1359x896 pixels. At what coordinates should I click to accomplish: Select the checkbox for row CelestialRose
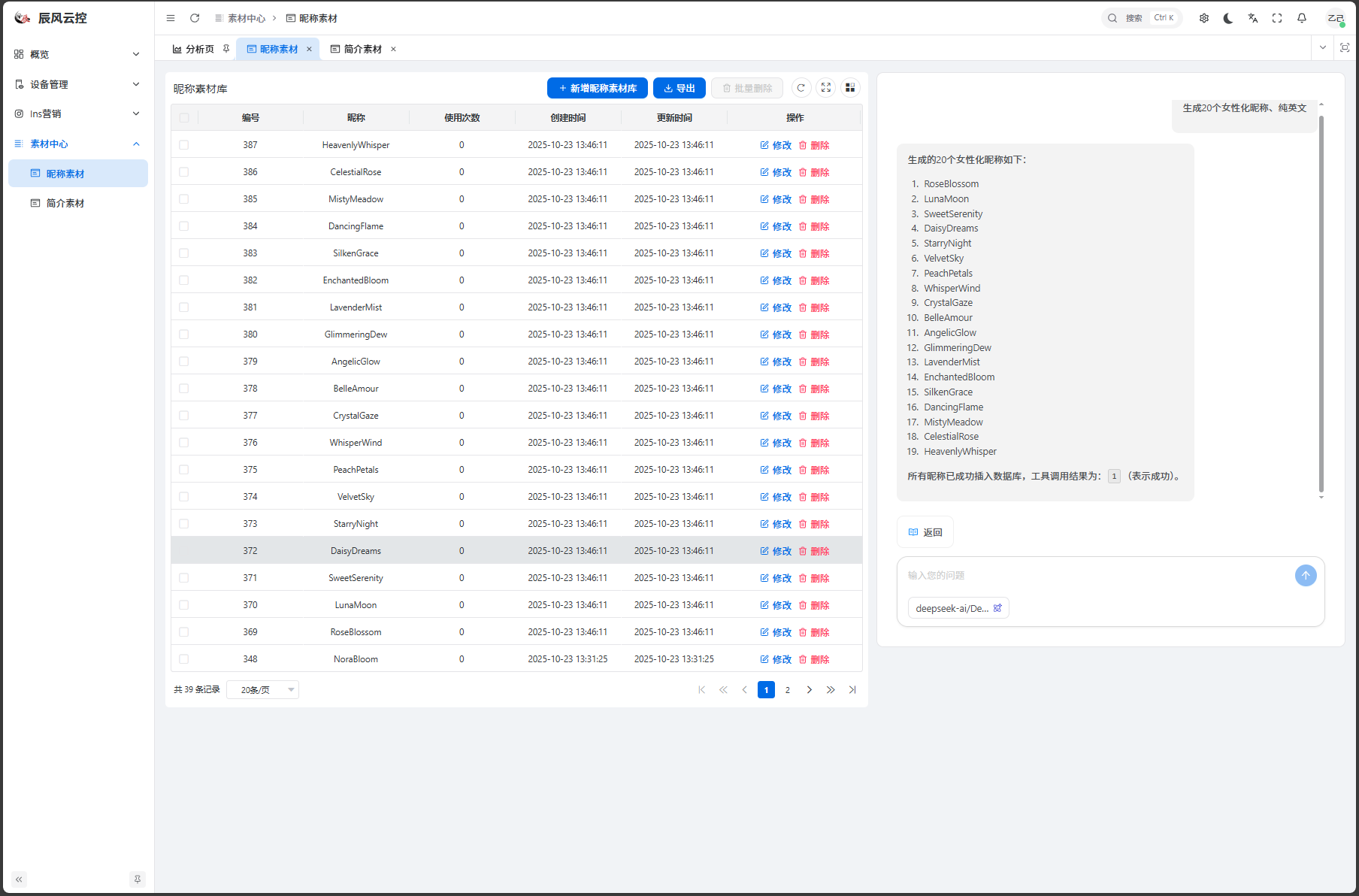[x=184, y=172]
